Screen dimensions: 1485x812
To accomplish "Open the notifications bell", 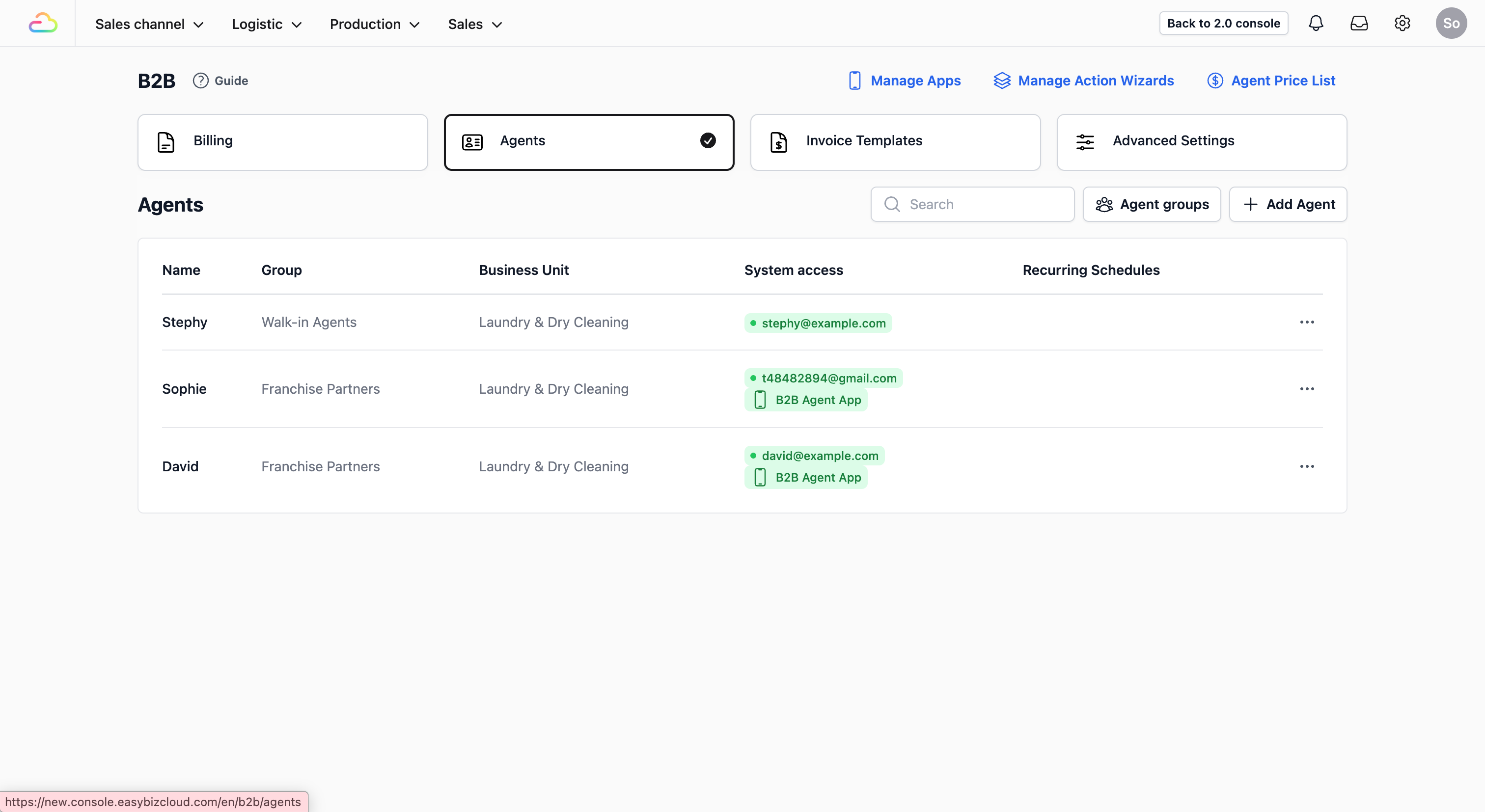I will coord(1316,23).
